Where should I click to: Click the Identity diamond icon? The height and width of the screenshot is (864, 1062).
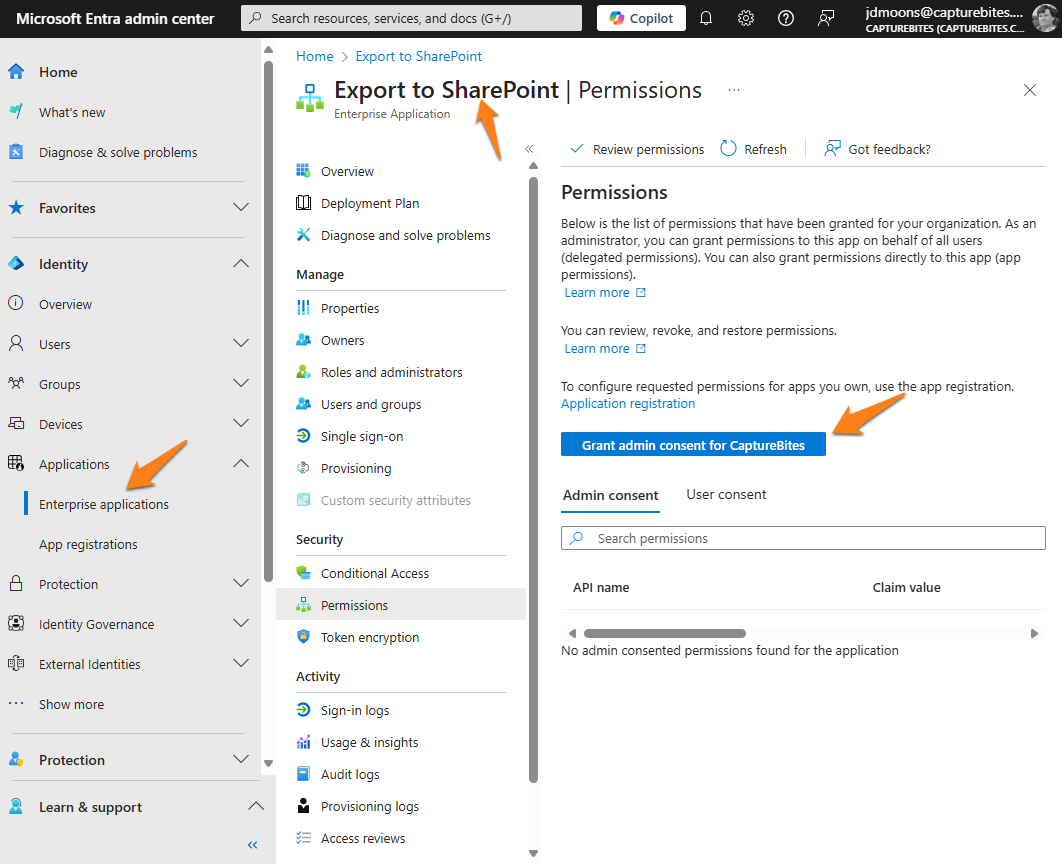click(16, 264)
